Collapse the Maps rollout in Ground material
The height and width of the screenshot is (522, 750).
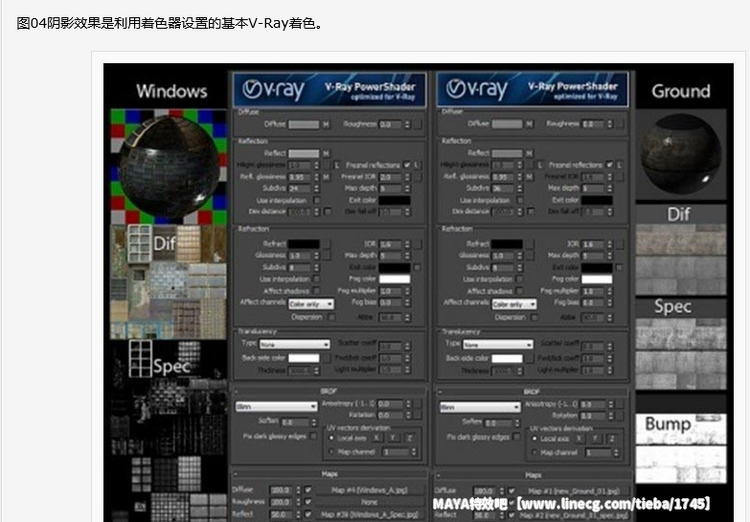click(x=532, y=475)
